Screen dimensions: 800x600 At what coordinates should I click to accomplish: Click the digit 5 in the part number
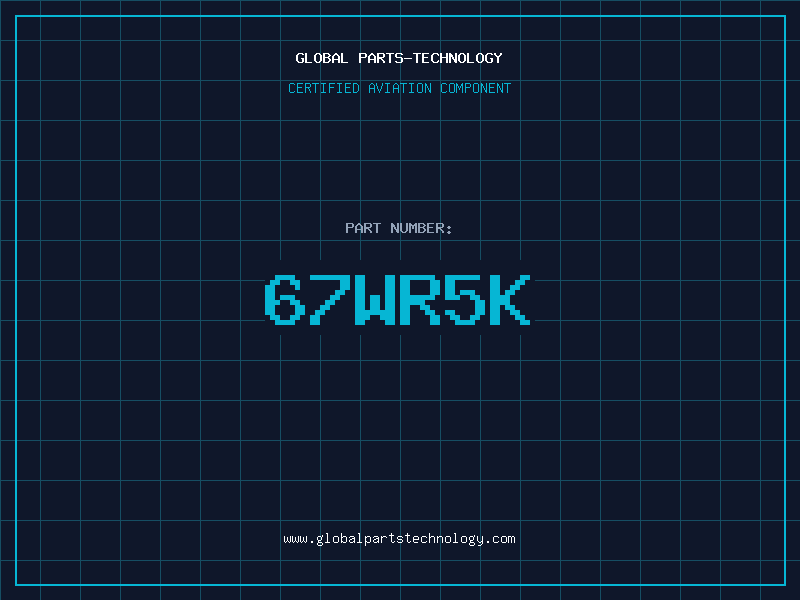(466, 300)
